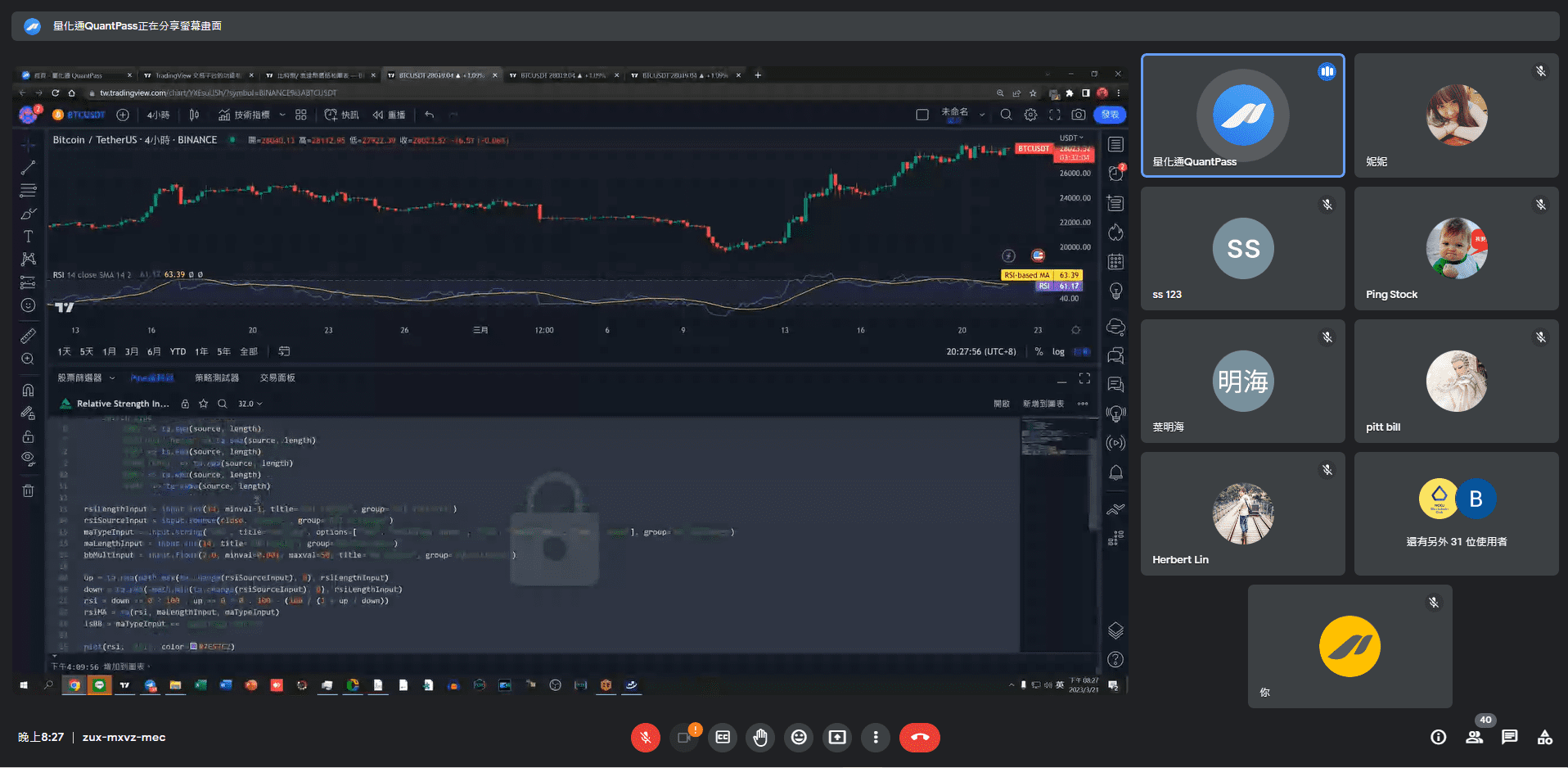
Task: Select the brush drawing tool
Action: click(28, 214)
